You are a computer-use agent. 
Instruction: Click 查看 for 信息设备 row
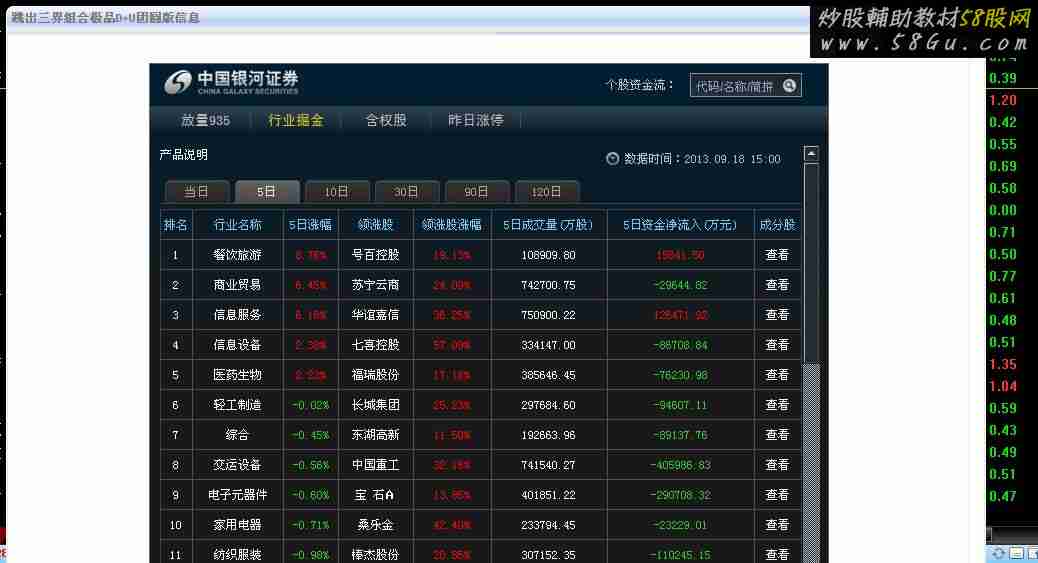point(777,345)
